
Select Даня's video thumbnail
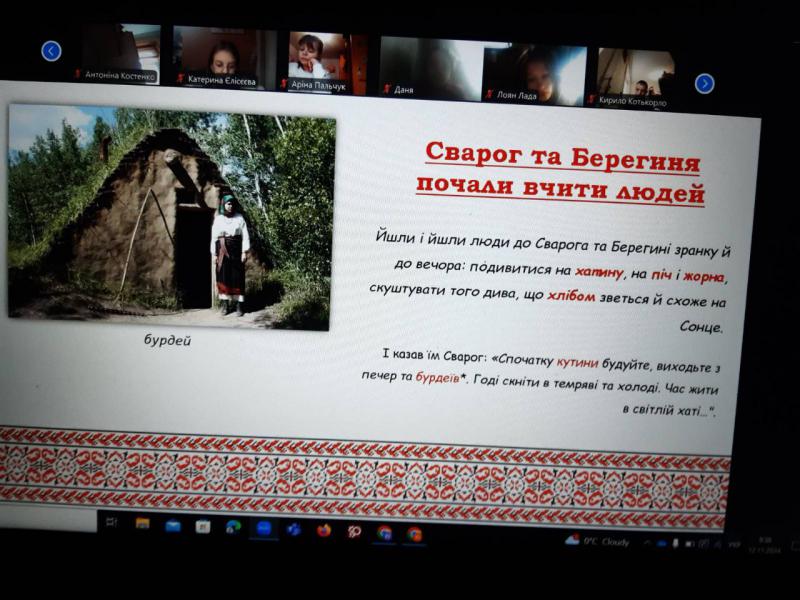[x=431, y=68]
